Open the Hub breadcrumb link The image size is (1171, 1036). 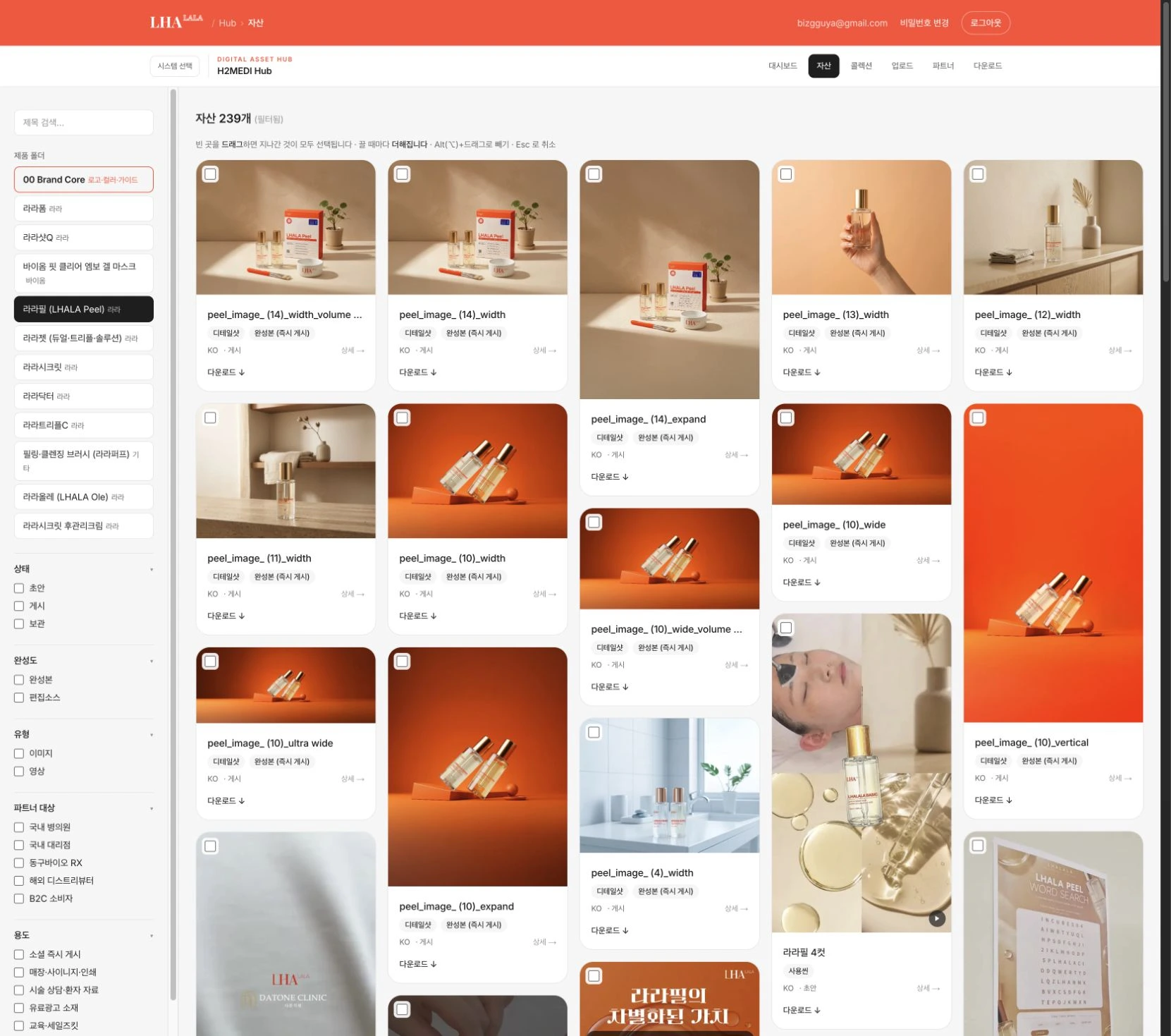(x=227, y=23)
